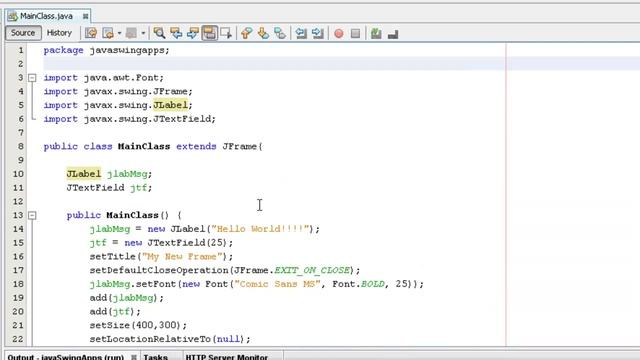The image size is (640, 360).
Task: Collapse the MainClass constructor fold at line 13
Action: click(32, 215)
